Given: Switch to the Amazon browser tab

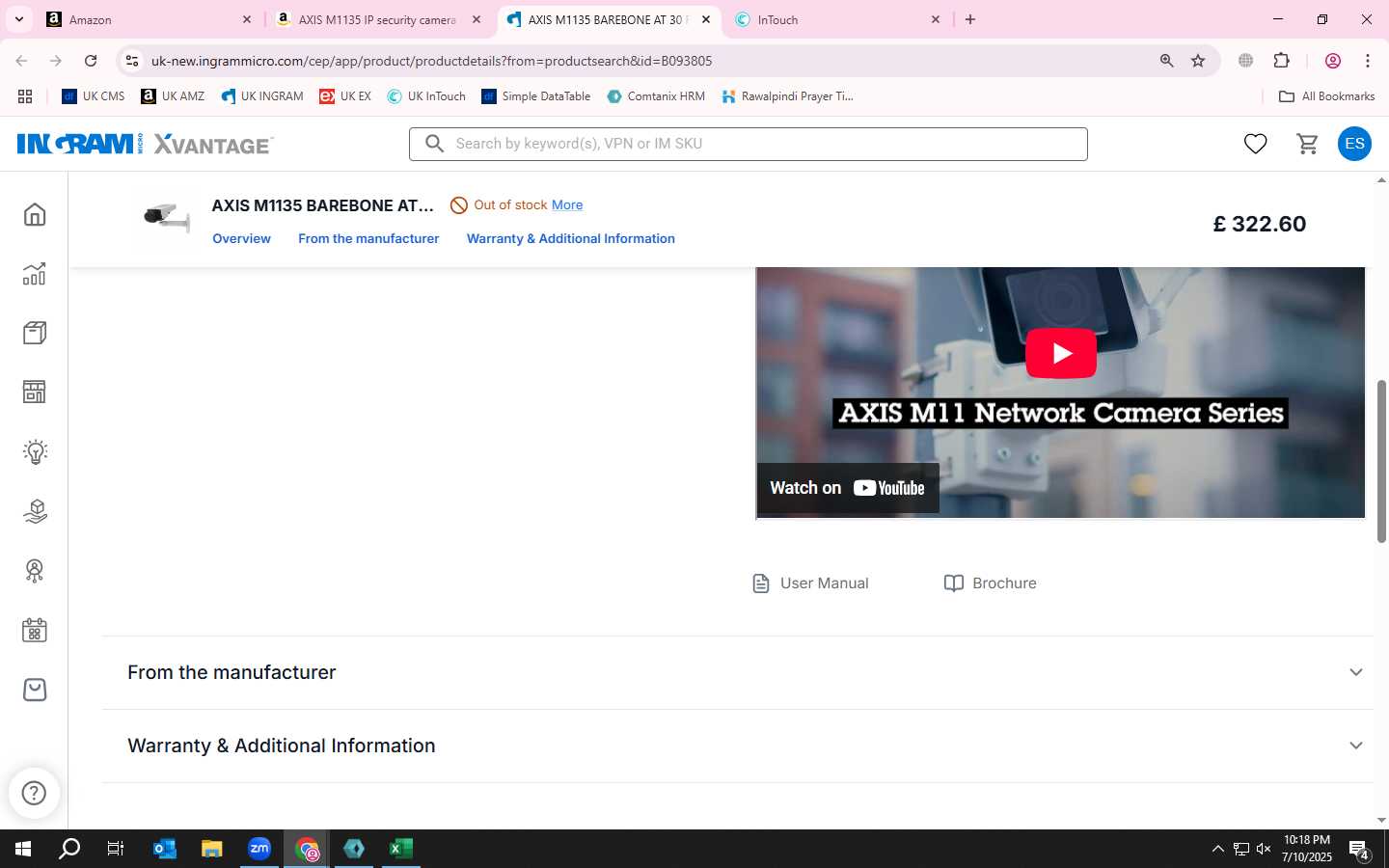Looking at the screenshot, I should coord(150,19).
